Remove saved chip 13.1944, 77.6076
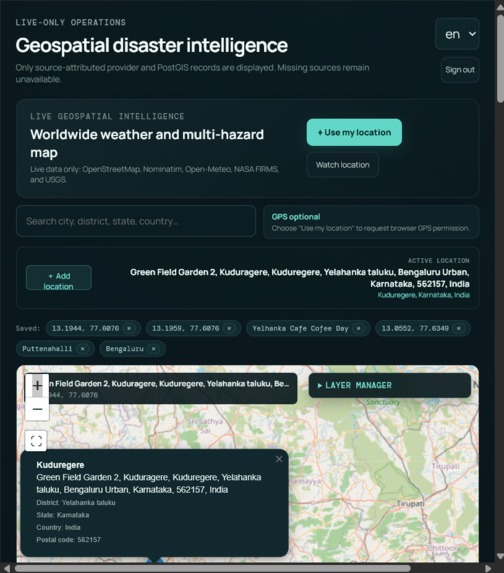Viewport: 504px width, 573px height. 129,328
